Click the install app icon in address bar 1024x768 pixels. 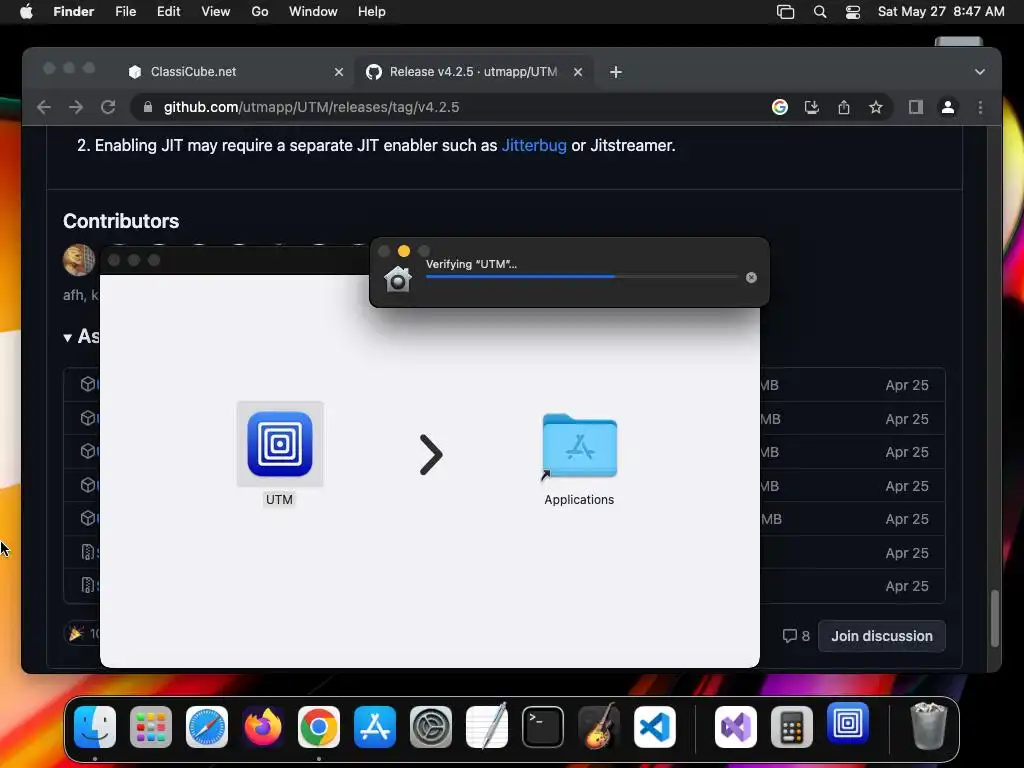812,107
